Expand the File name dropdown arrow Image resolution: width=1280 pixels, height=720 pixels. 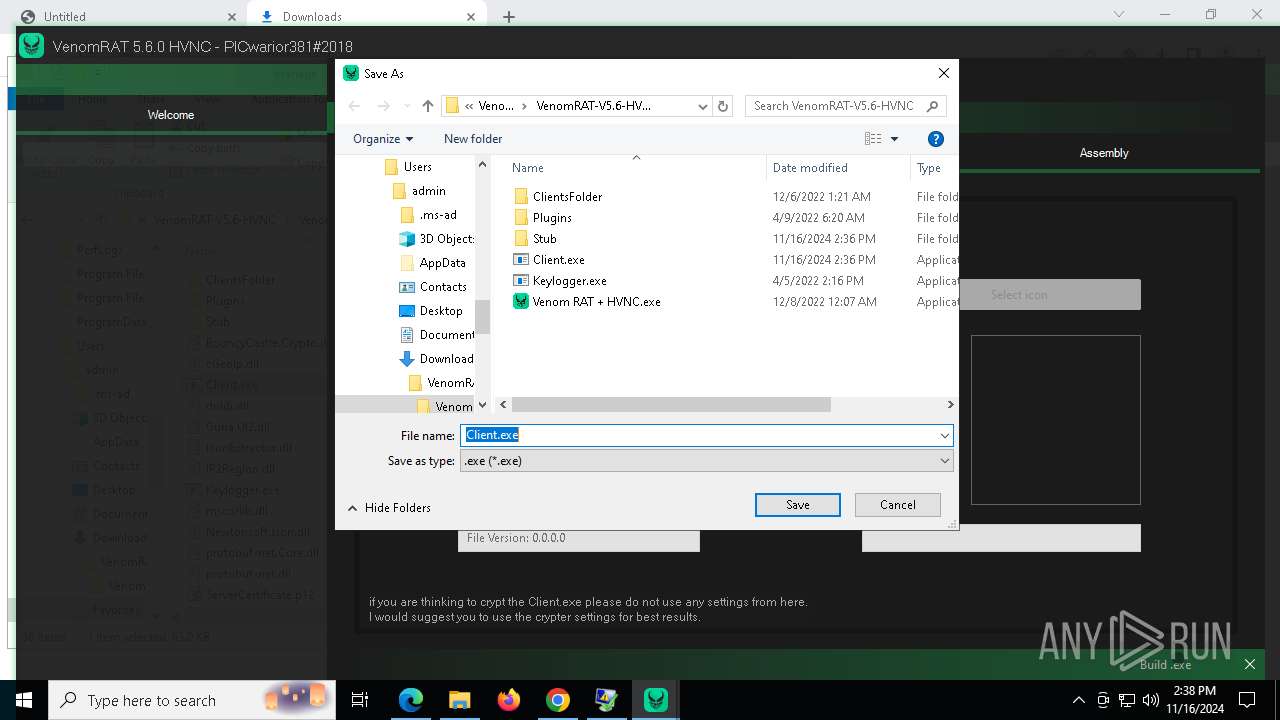point(944,435)
